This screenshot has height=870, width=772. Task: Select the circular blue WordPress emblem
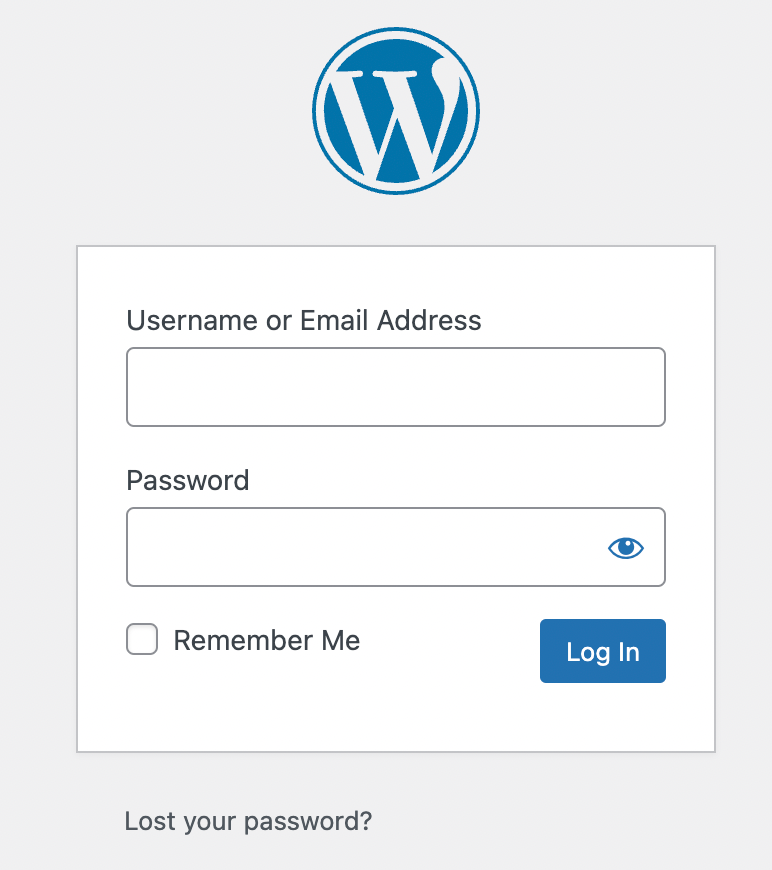click(x=395, y=110)
